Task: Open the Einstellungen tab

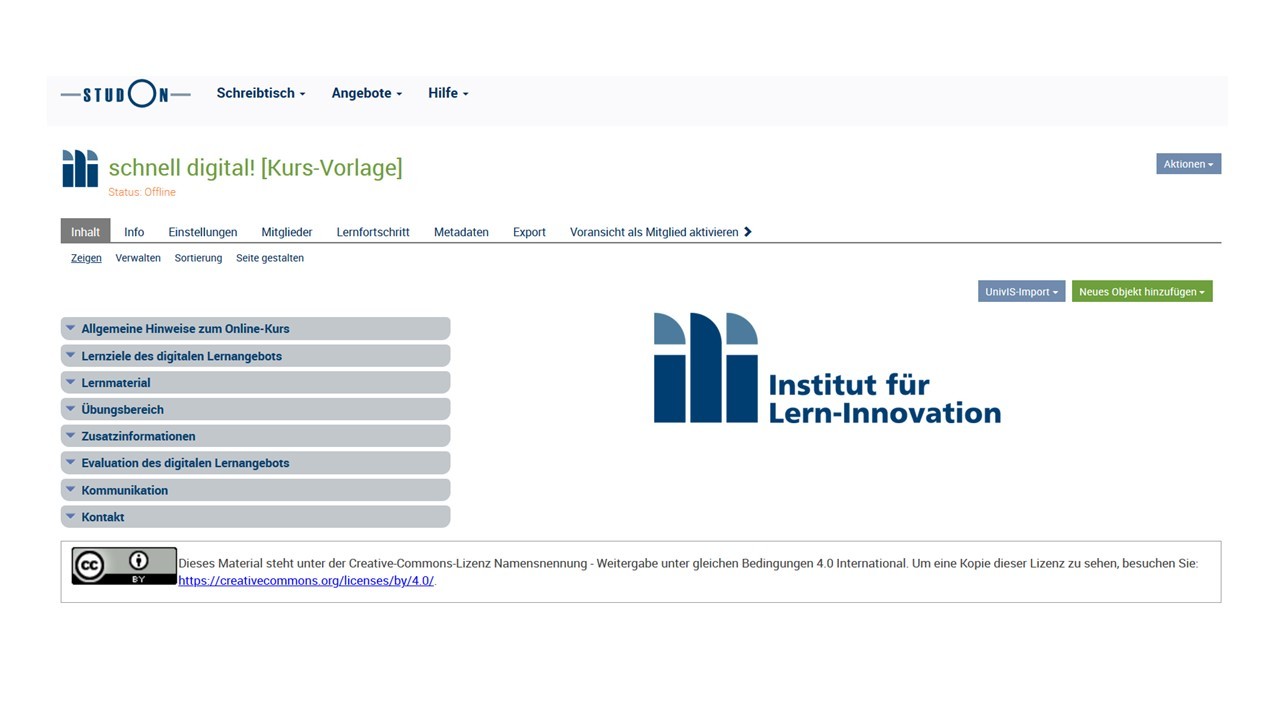Action: [x=203, y=232]
